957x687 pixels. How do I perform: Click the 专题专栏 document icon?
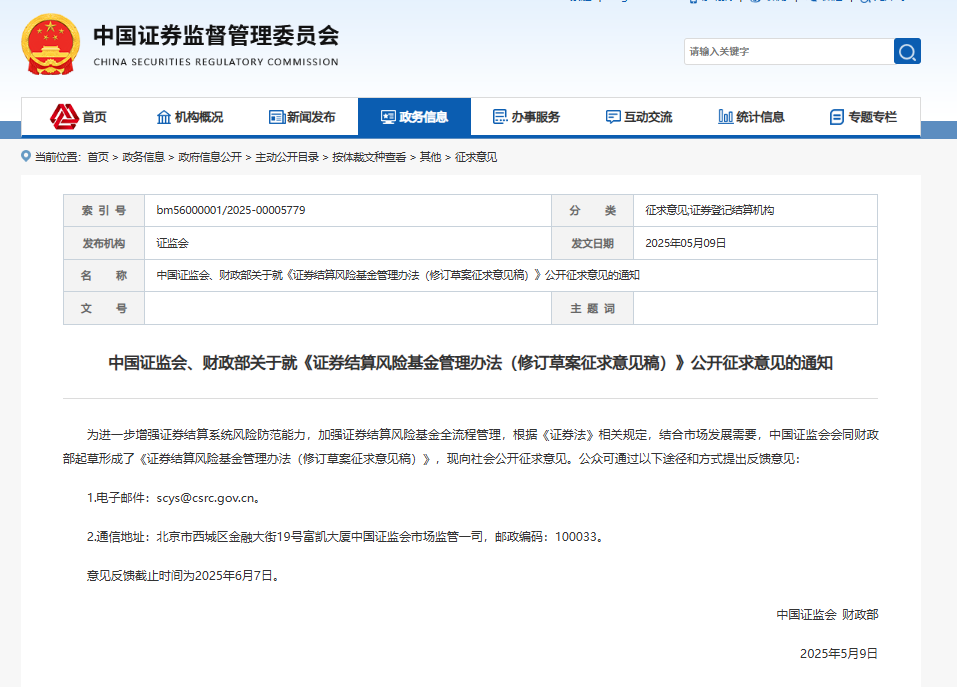837,117
